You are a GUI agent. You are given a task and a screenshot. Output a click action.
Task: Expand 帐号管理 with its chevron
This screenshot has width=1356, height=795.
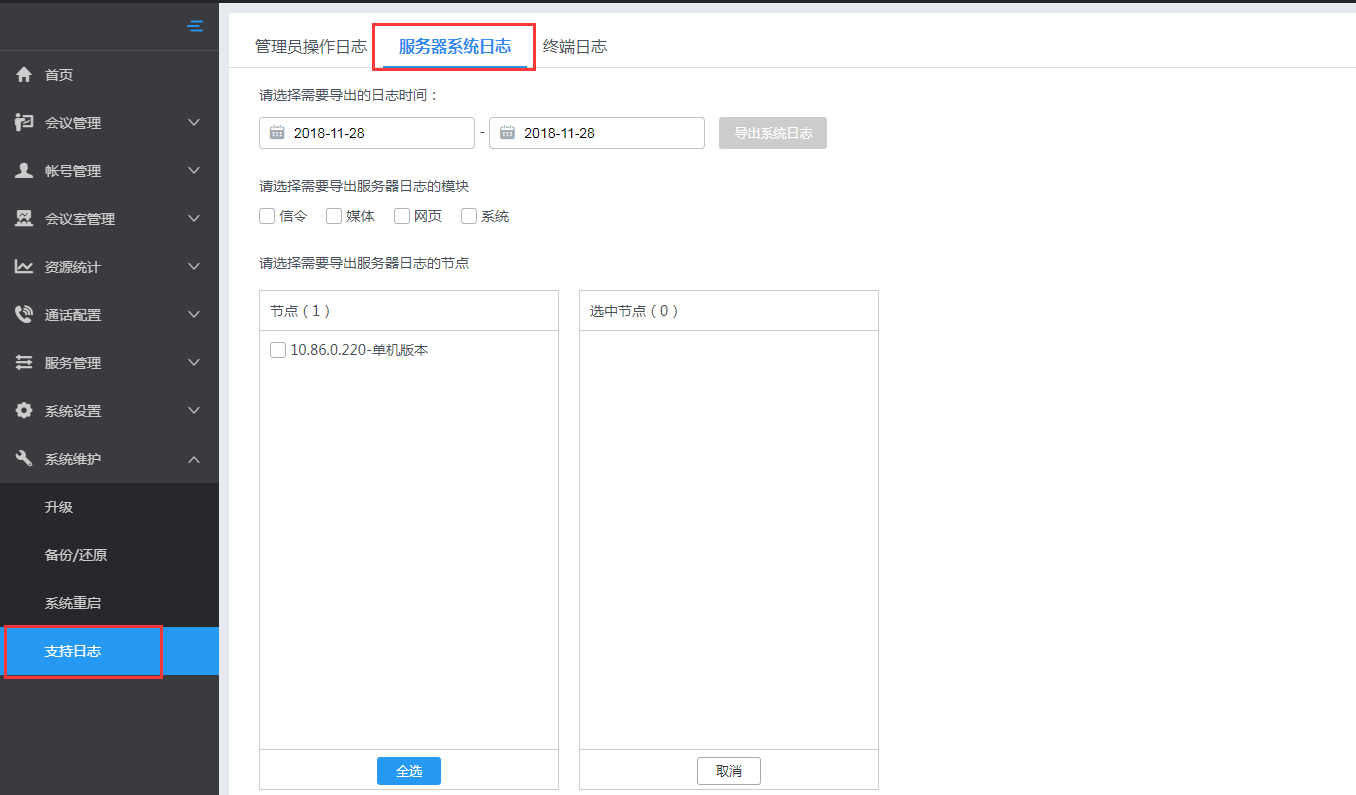coord(194,170)
